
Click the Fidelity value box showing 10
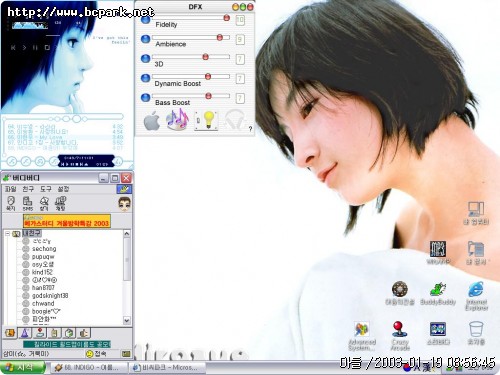pyautogui.click(x=240, y=20)
